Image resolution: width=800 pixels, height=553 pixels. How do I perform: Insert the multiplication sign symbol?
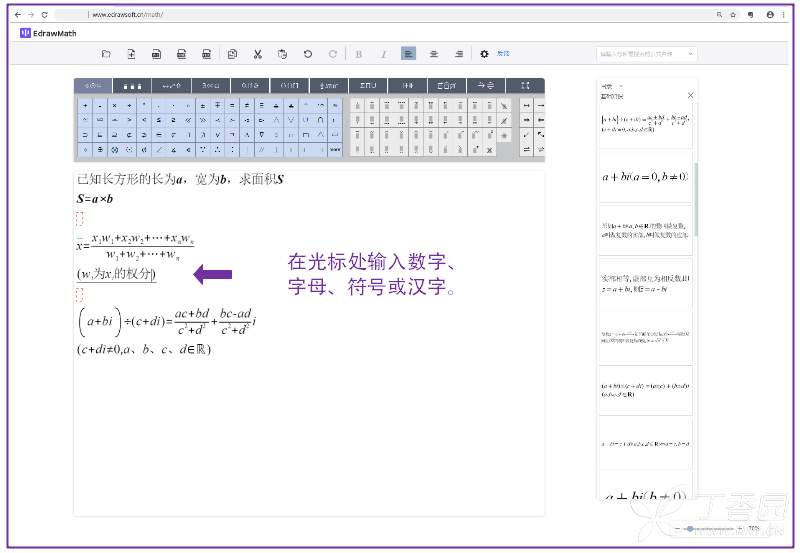(115, 106)
